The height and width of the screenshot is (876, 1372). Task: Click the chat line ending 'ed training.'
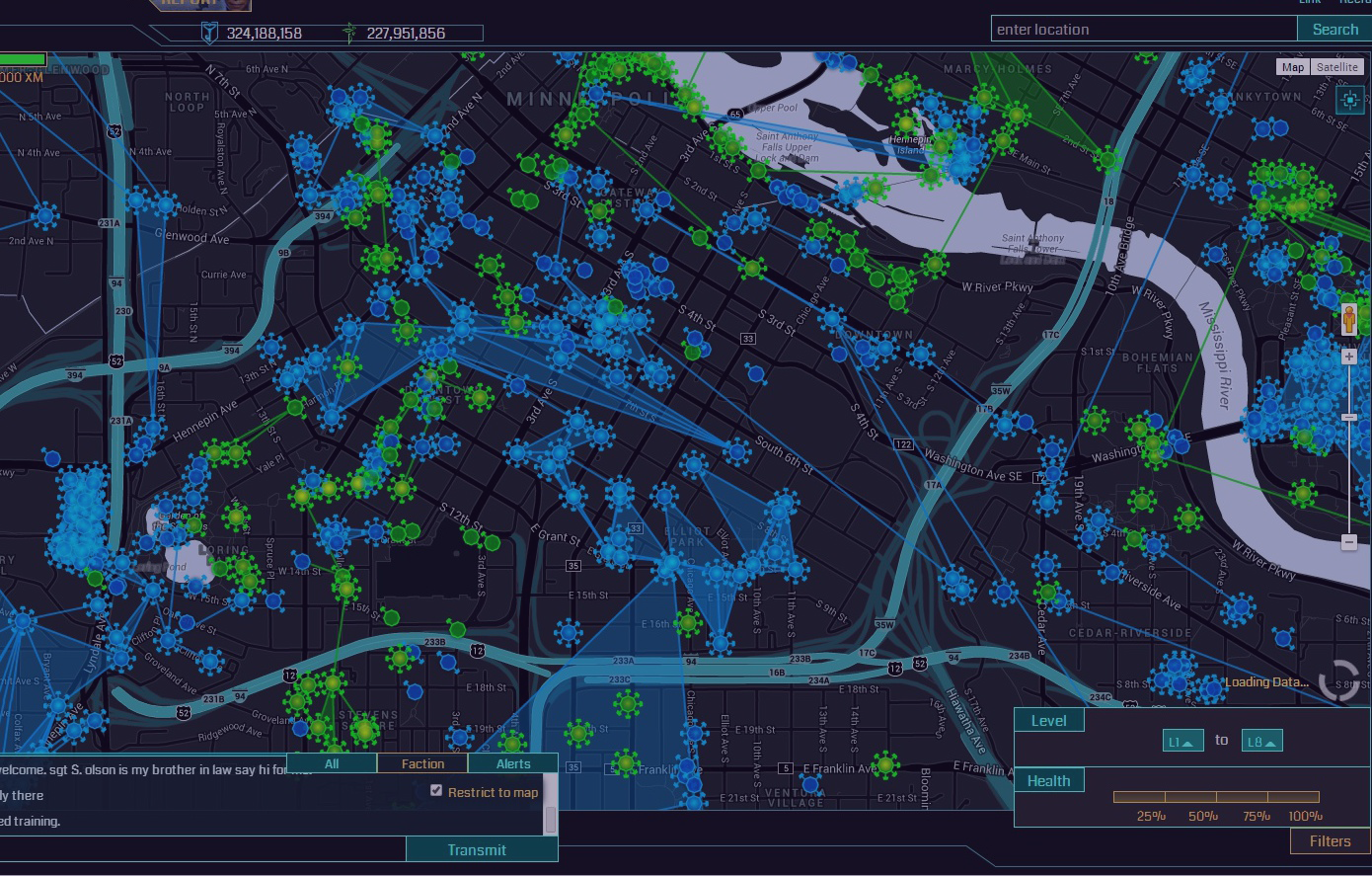(31, 821)
